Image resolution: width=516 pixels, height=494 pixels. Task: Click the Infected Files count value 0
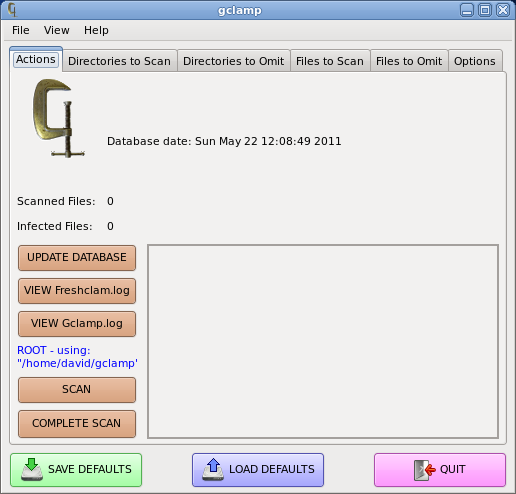pos(110,226)
